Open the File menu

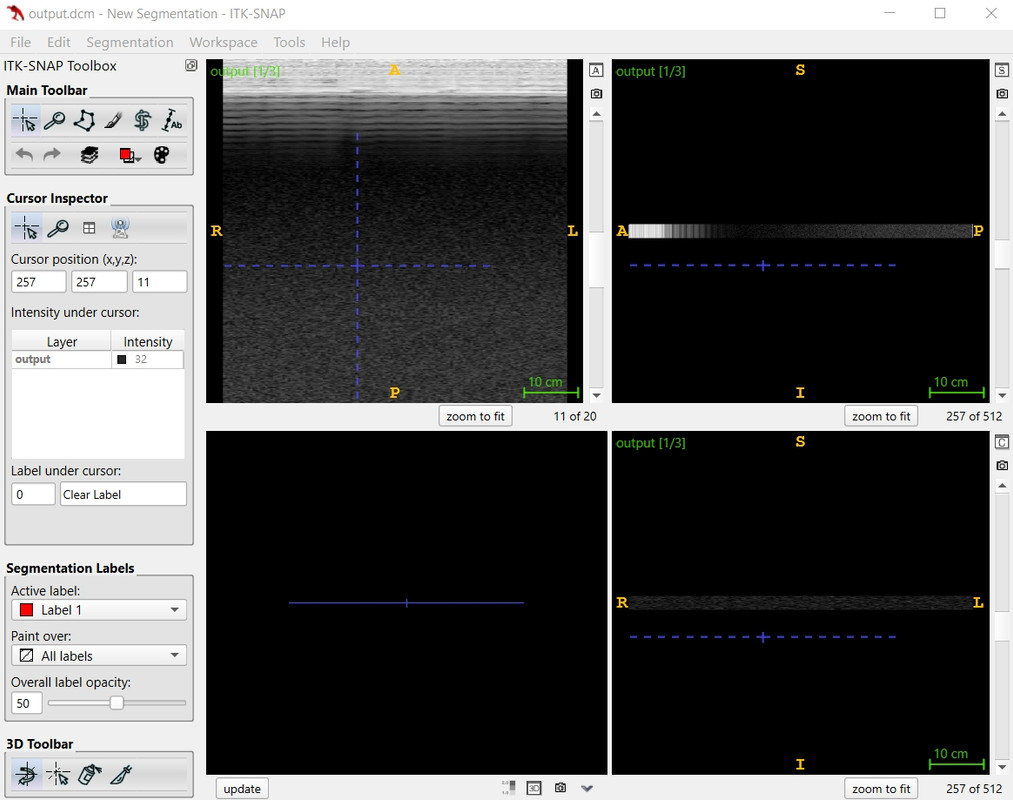(x=20, y=42)
